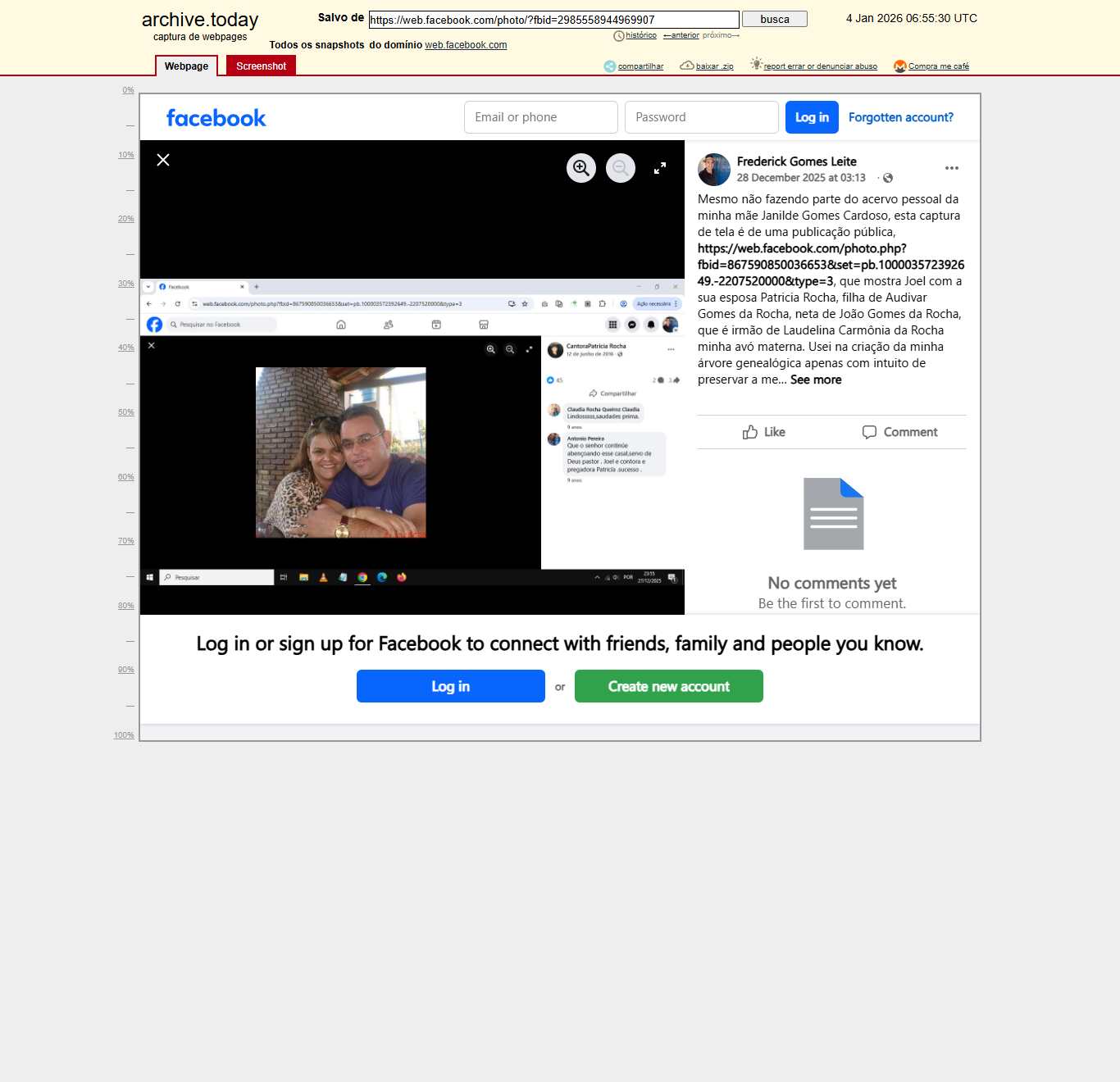
Task: Expand the post text with See more
Action: pos(816,380)
